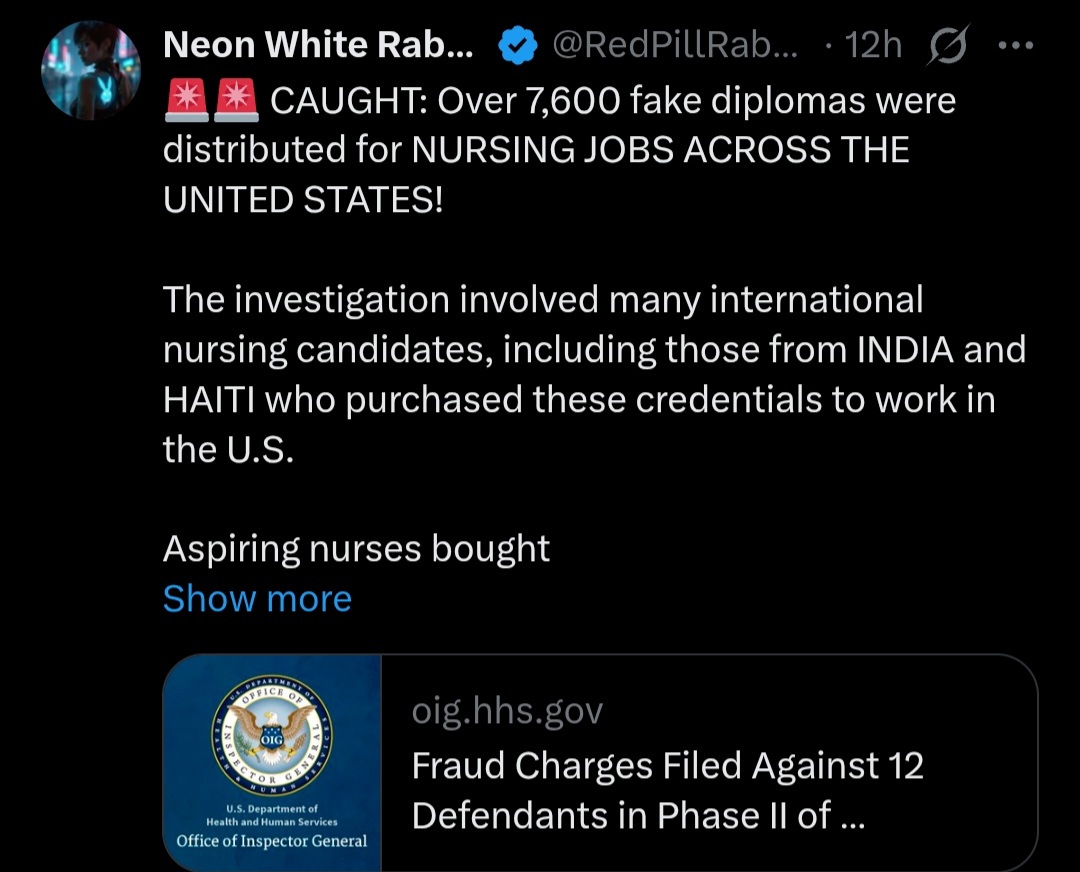Open the oig.hhs.gov domain link

pos(508,711)
